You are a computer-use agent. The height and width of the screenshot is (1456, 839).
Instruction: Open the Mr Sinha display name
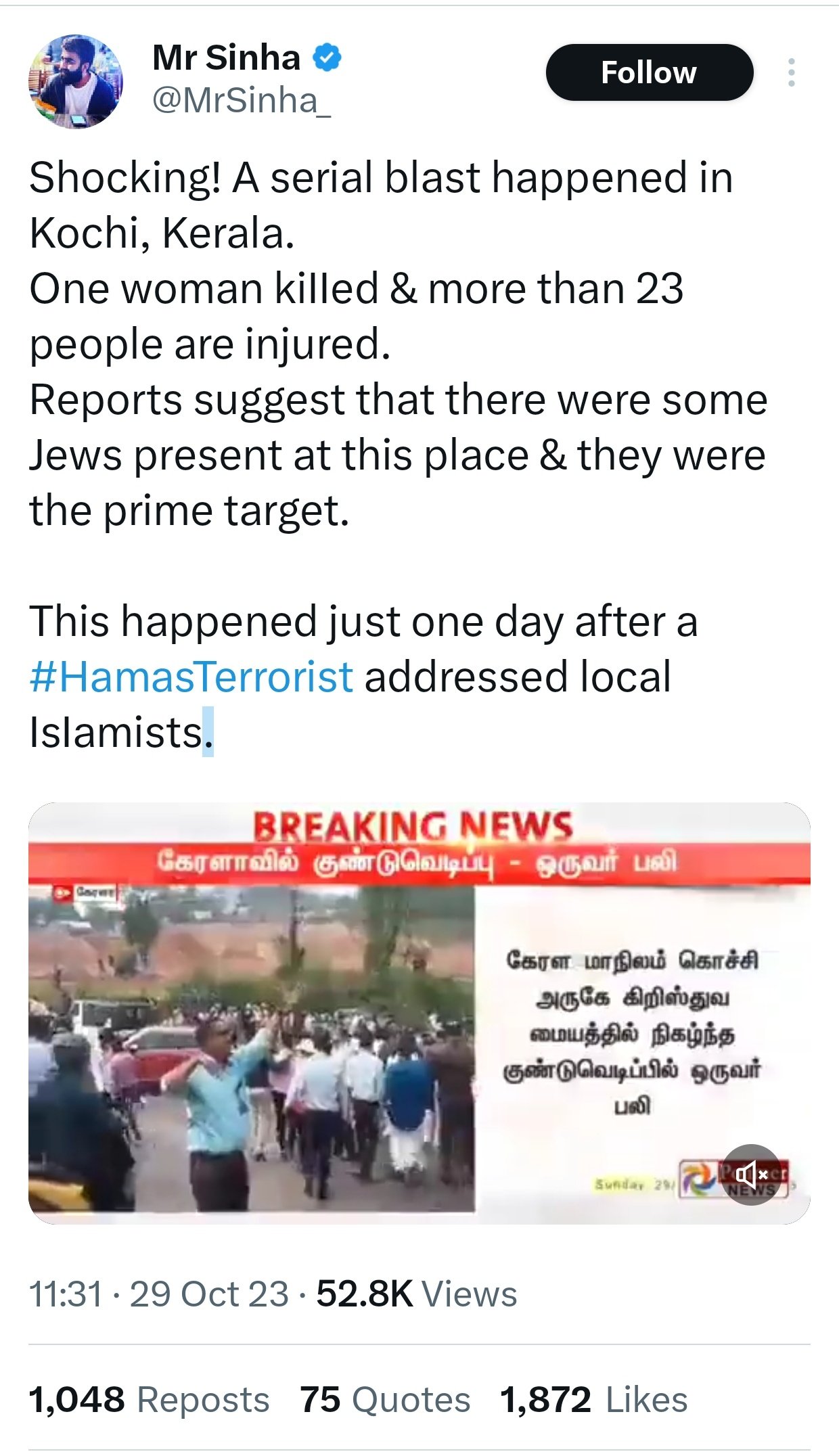point(226,58)
